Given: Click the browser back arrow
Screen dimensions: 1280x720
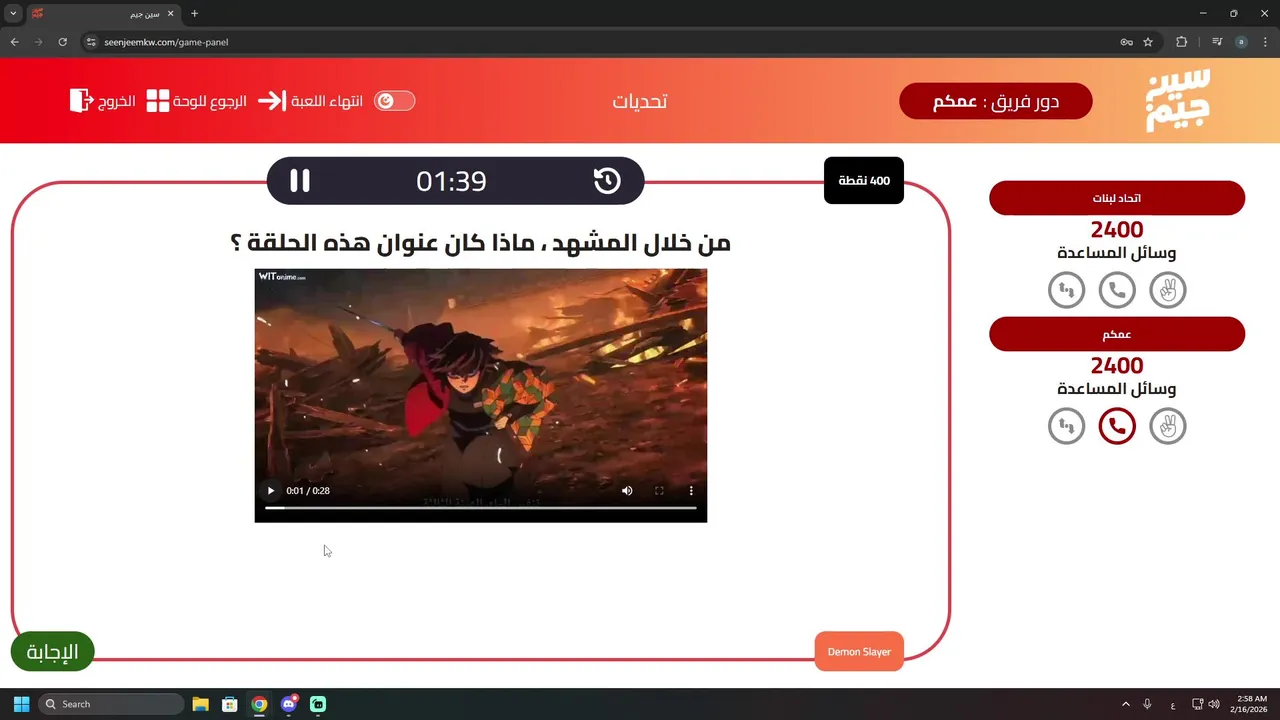Looking at the screenshot, I should (14, 42).
